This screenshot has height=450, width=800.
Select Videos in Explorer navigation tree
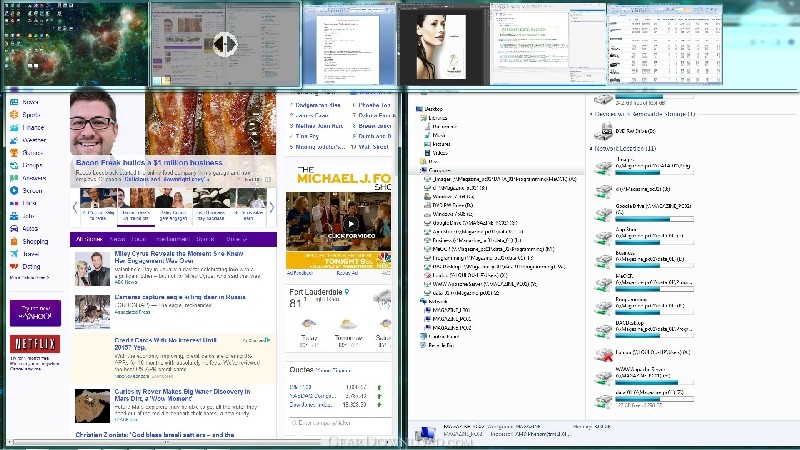click(x=436, y=153)
